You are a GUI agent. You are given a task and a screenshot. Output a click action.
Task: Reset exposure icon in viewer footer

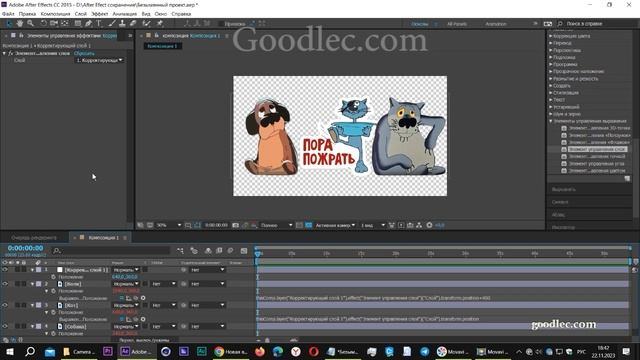click(429, 225)
